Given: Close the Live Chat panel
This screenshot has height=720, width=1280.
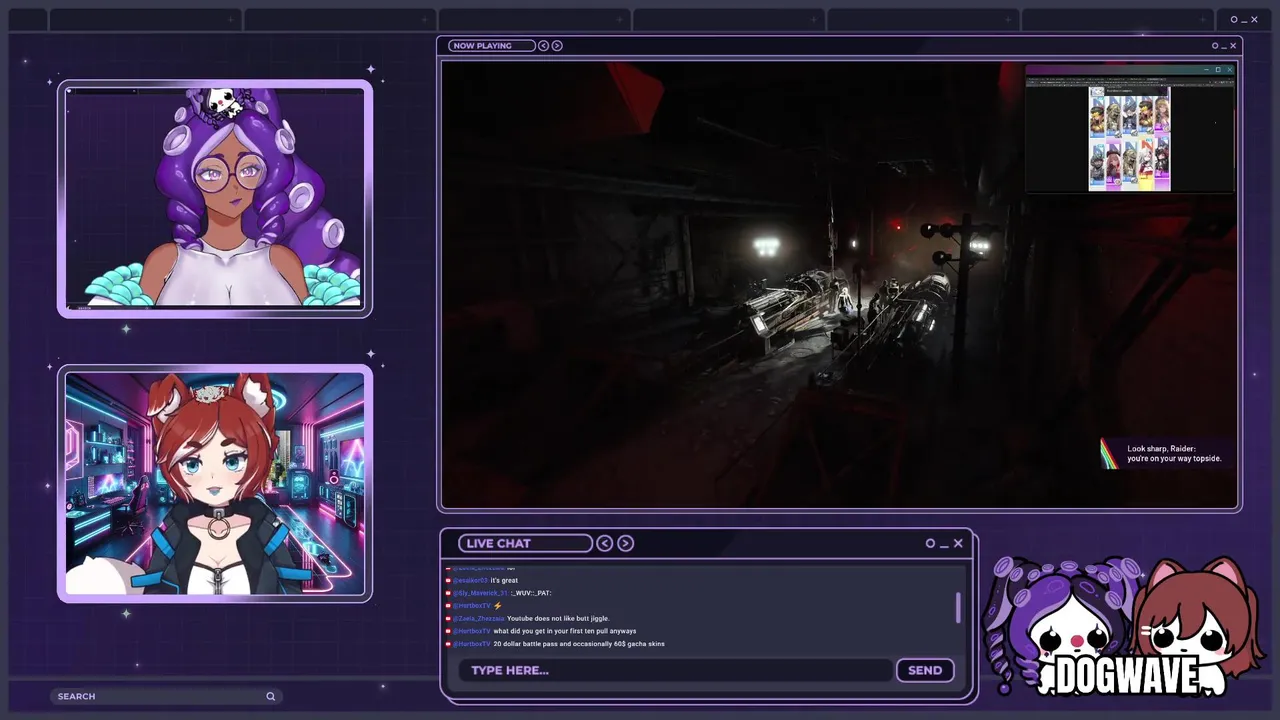Looking at the screenshot, I should 958,543.
